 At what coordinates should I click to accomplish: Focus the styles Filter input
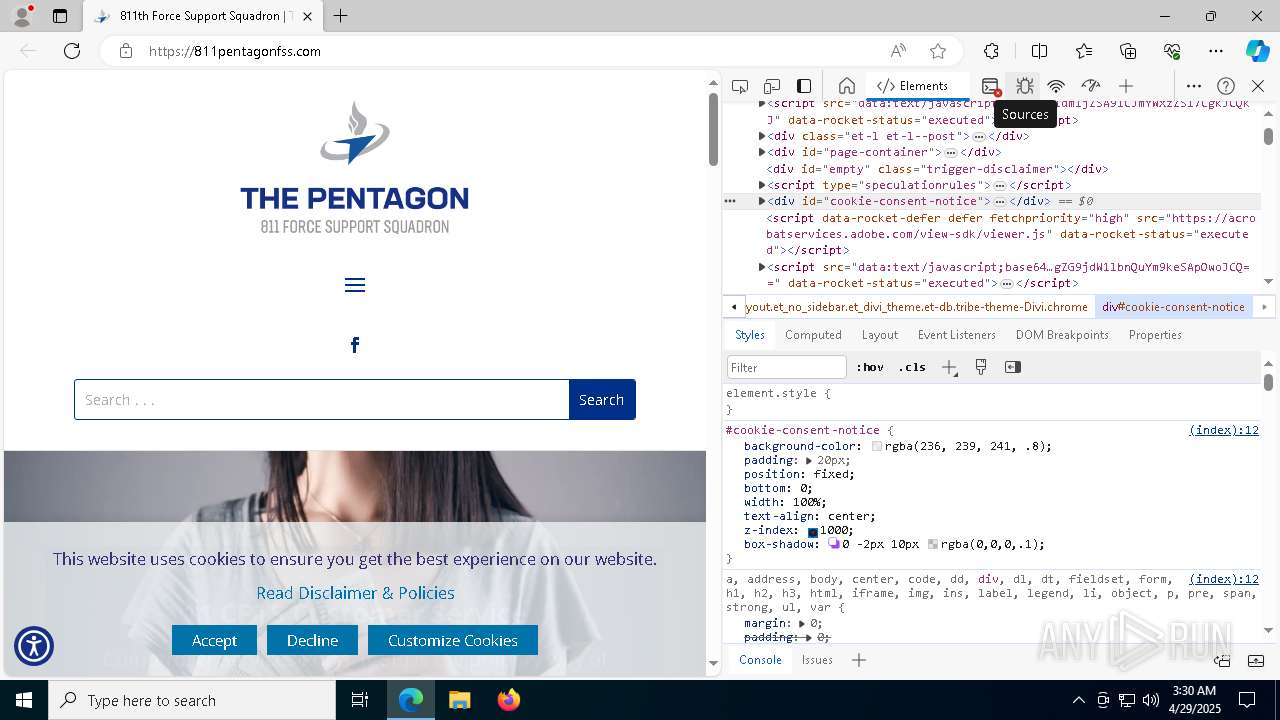(x=787, y=367)
